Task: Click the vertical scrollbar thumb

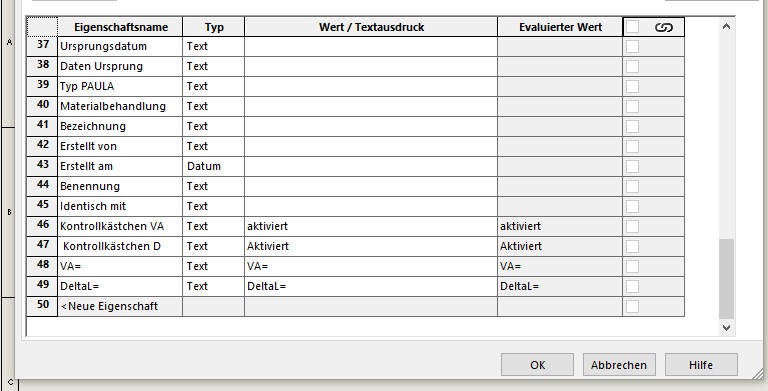Action: coord(726,279)
